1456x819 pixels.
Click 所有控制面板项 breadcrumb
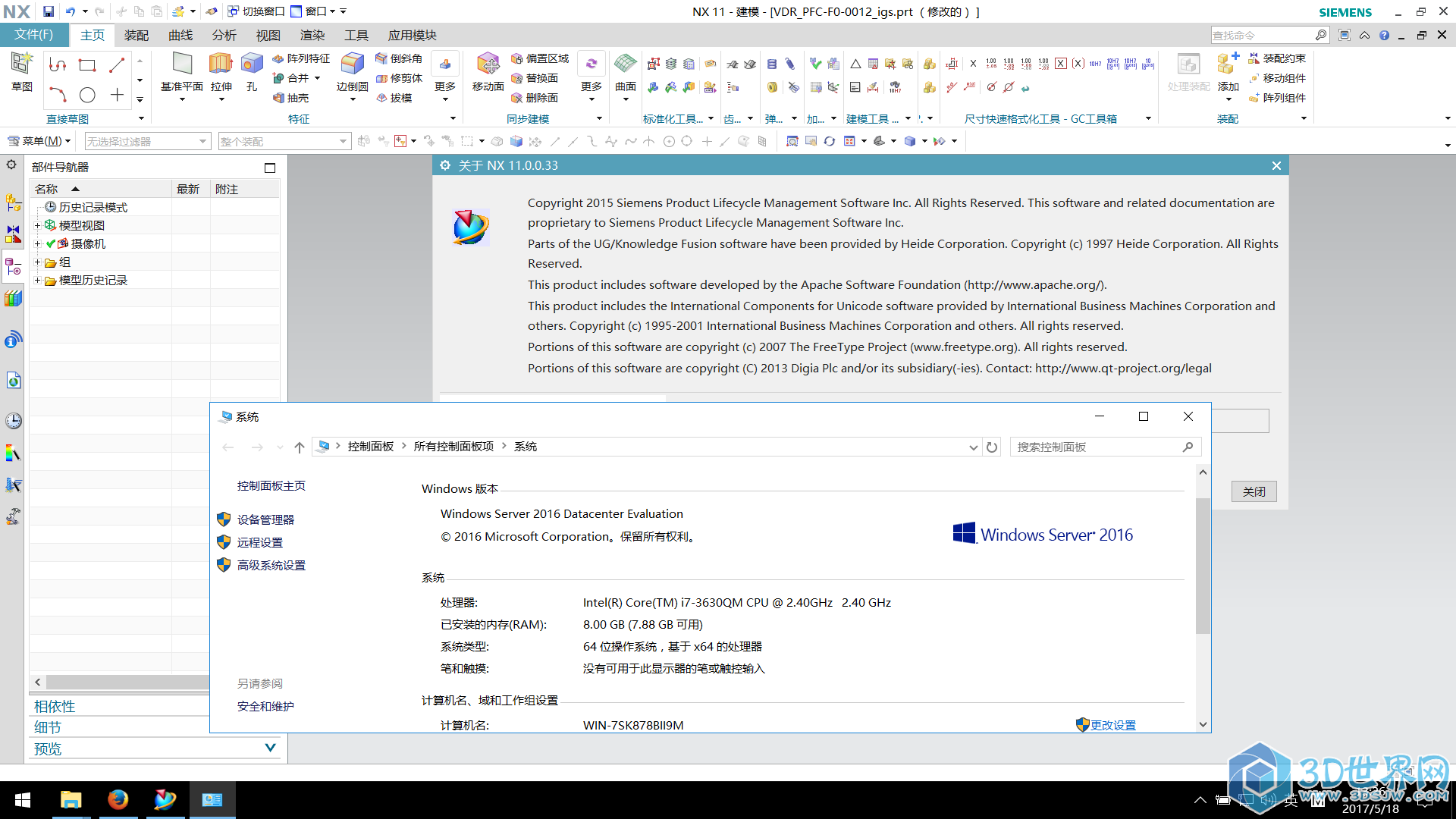click(453, 447)
